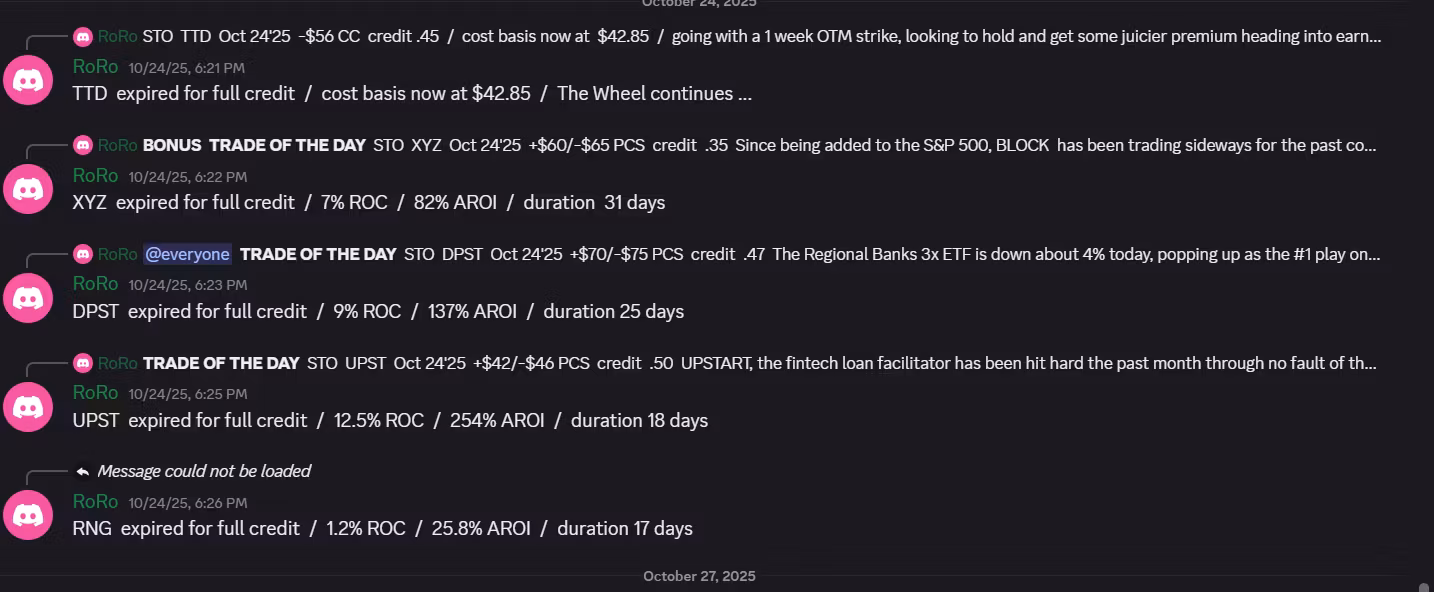Click the 'Message could not be loaded' text
Screen dimensions: 1434x592
pyautogui.click(x=204, y=471)
